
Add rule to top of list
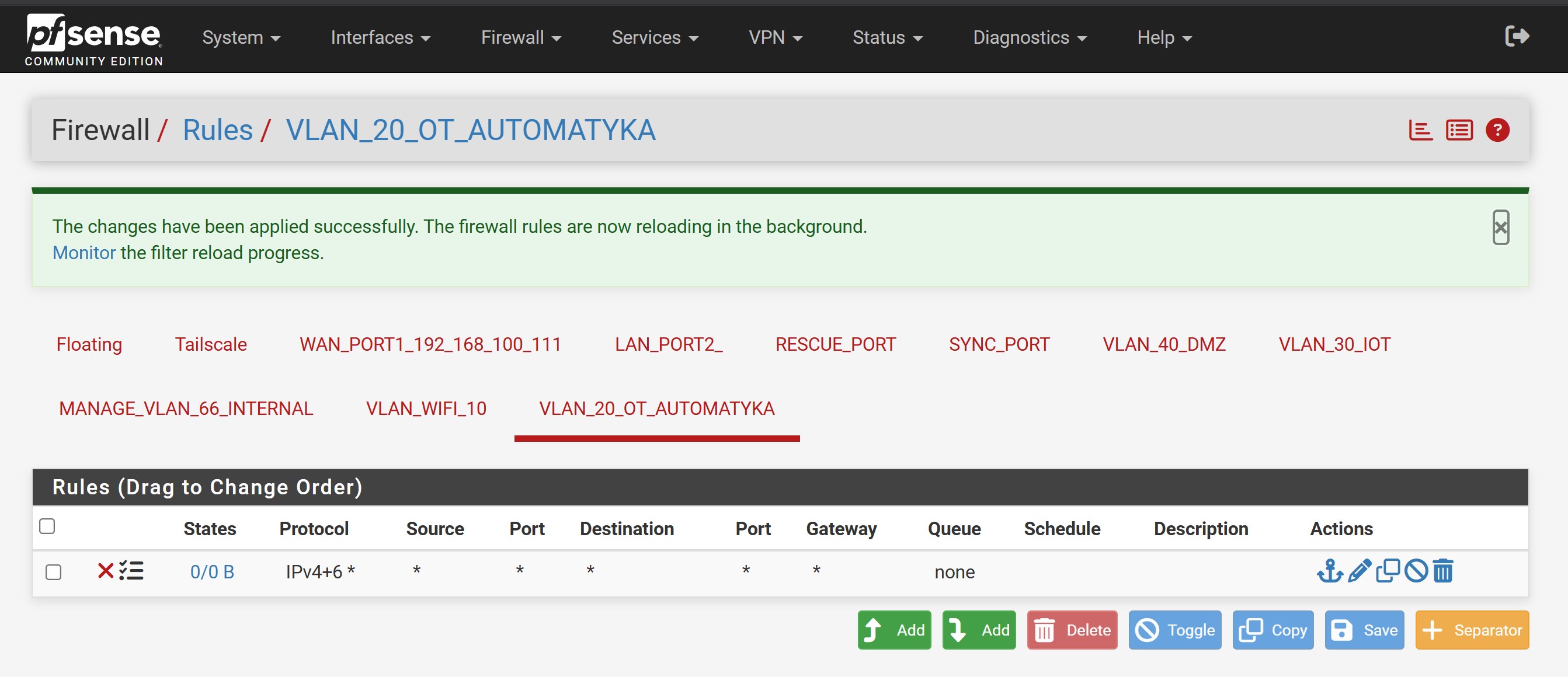[x=894, y=630]
